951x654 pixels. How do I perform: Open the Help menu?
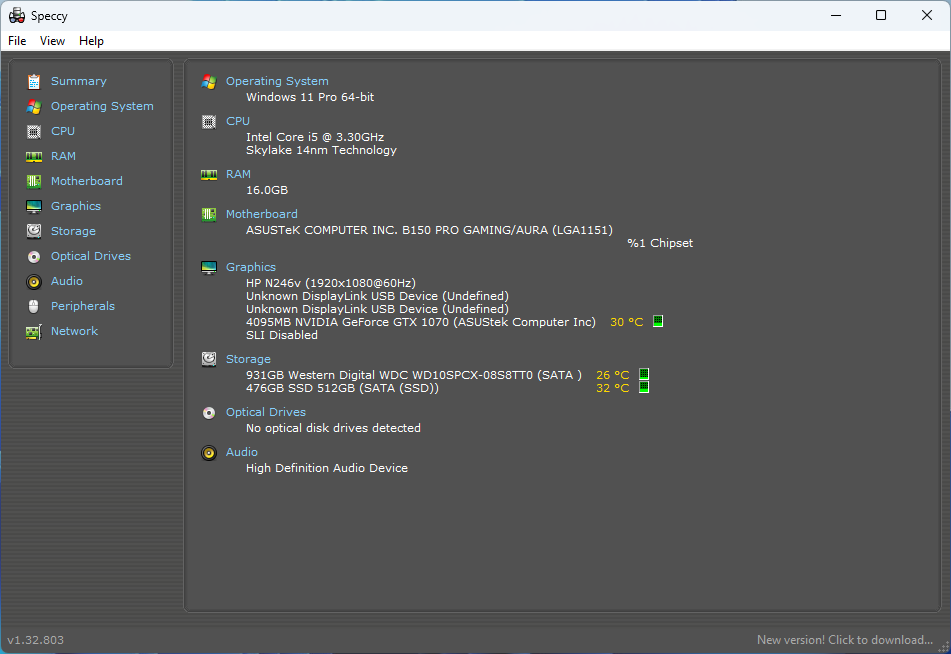click(91, 41)
